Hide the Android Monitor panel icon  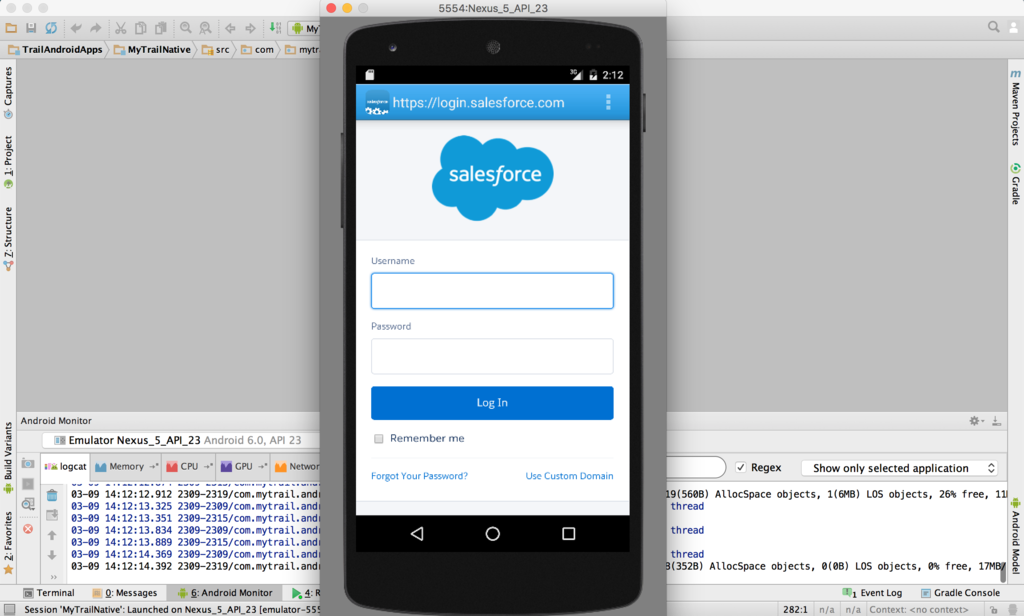[x=996, y=421]
